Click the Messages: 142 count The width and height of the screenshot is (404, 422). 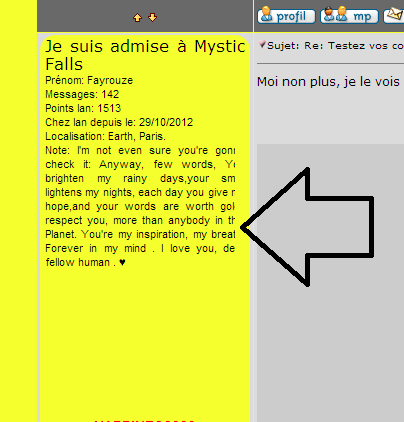point(82,94)
